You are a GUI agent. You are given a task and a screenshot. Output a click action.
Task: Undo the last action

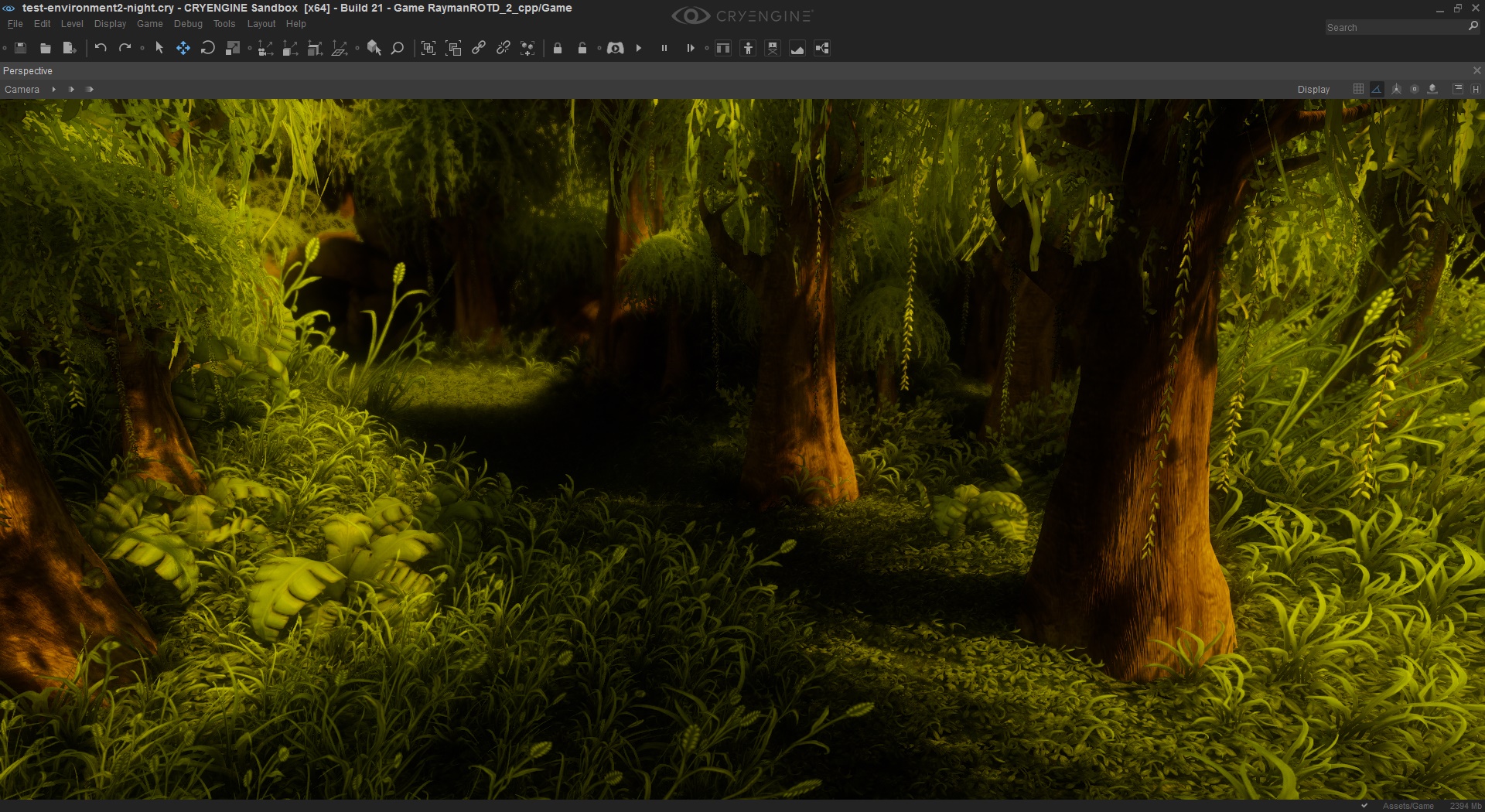pyautogui.click(x=101, y=48)
